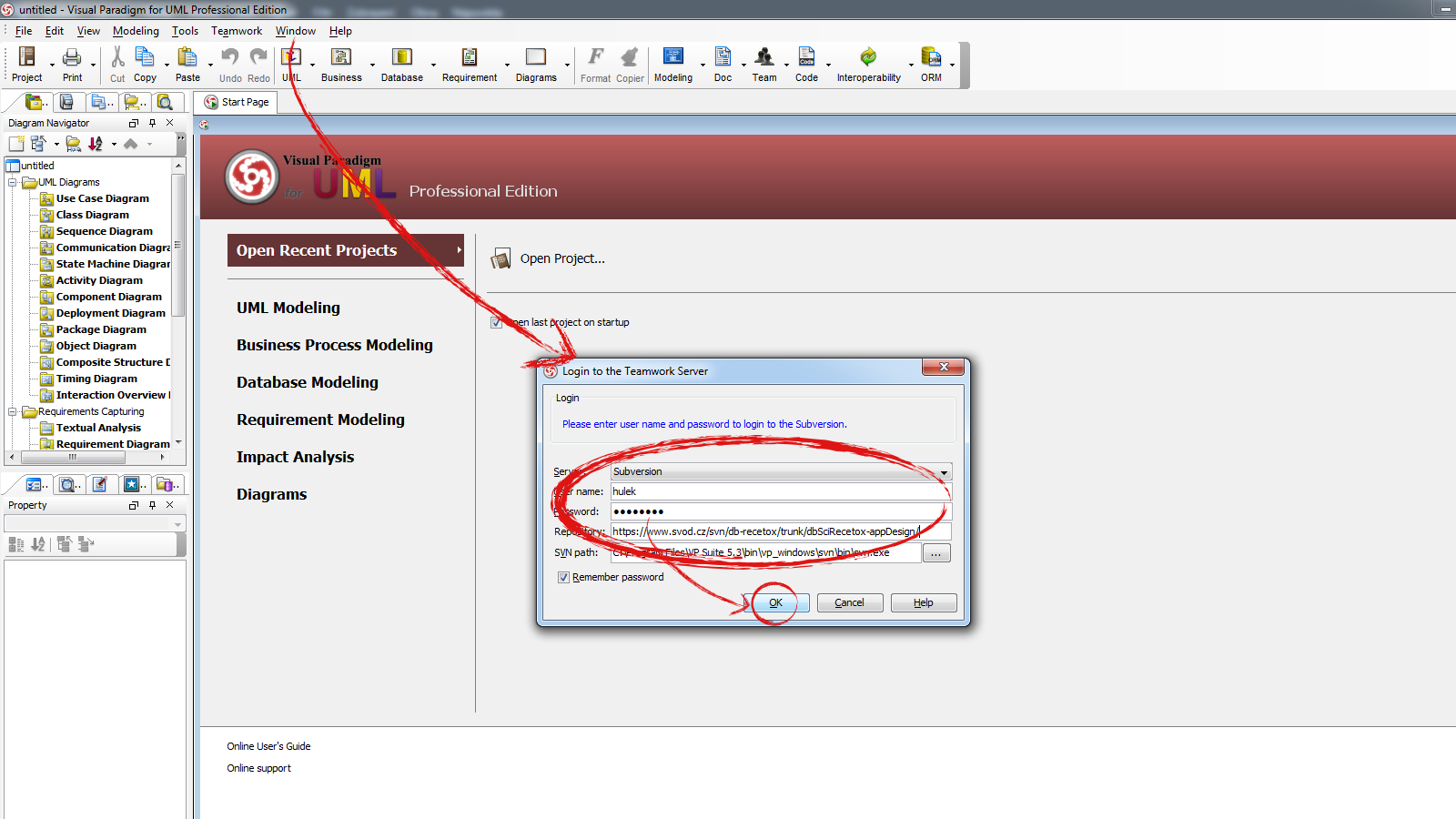1456x819 pixels.
Task: Click the User name input field
Action: coord(781,491)
